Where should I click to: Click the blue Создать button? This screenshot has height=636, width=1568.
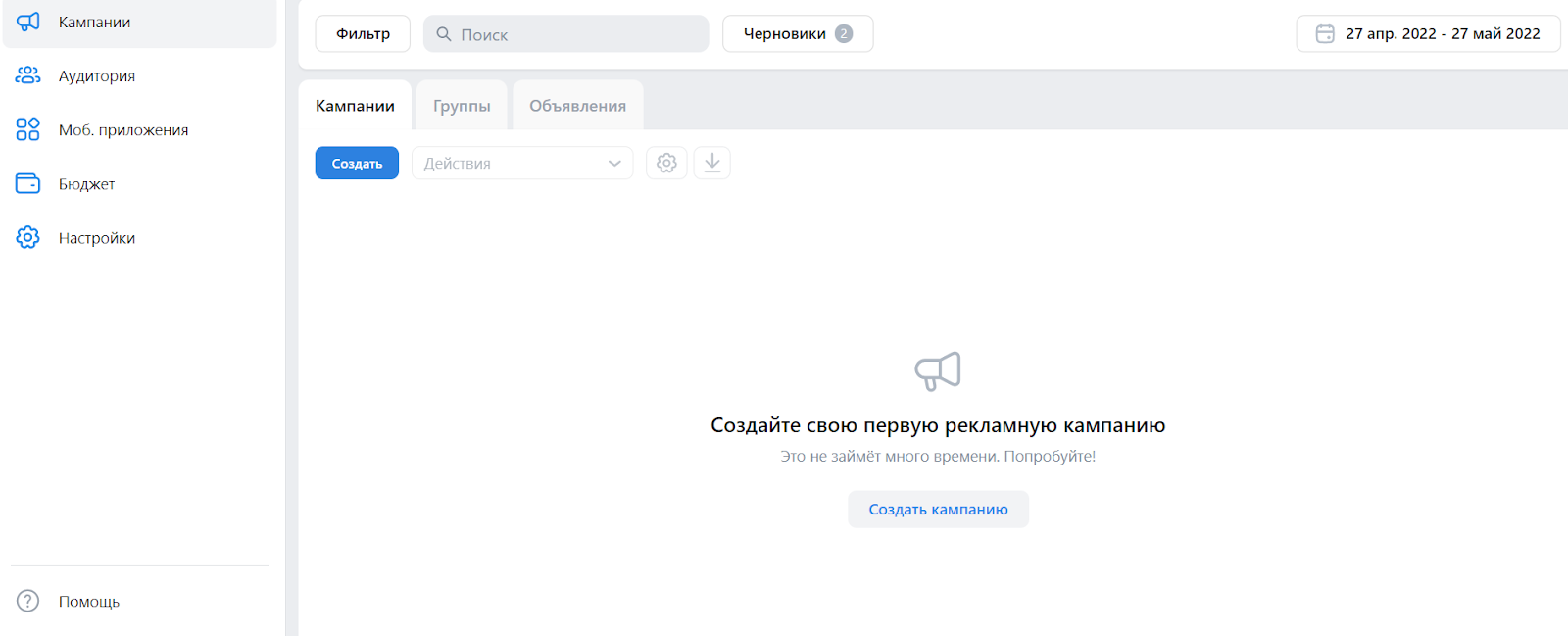point(357,163)
